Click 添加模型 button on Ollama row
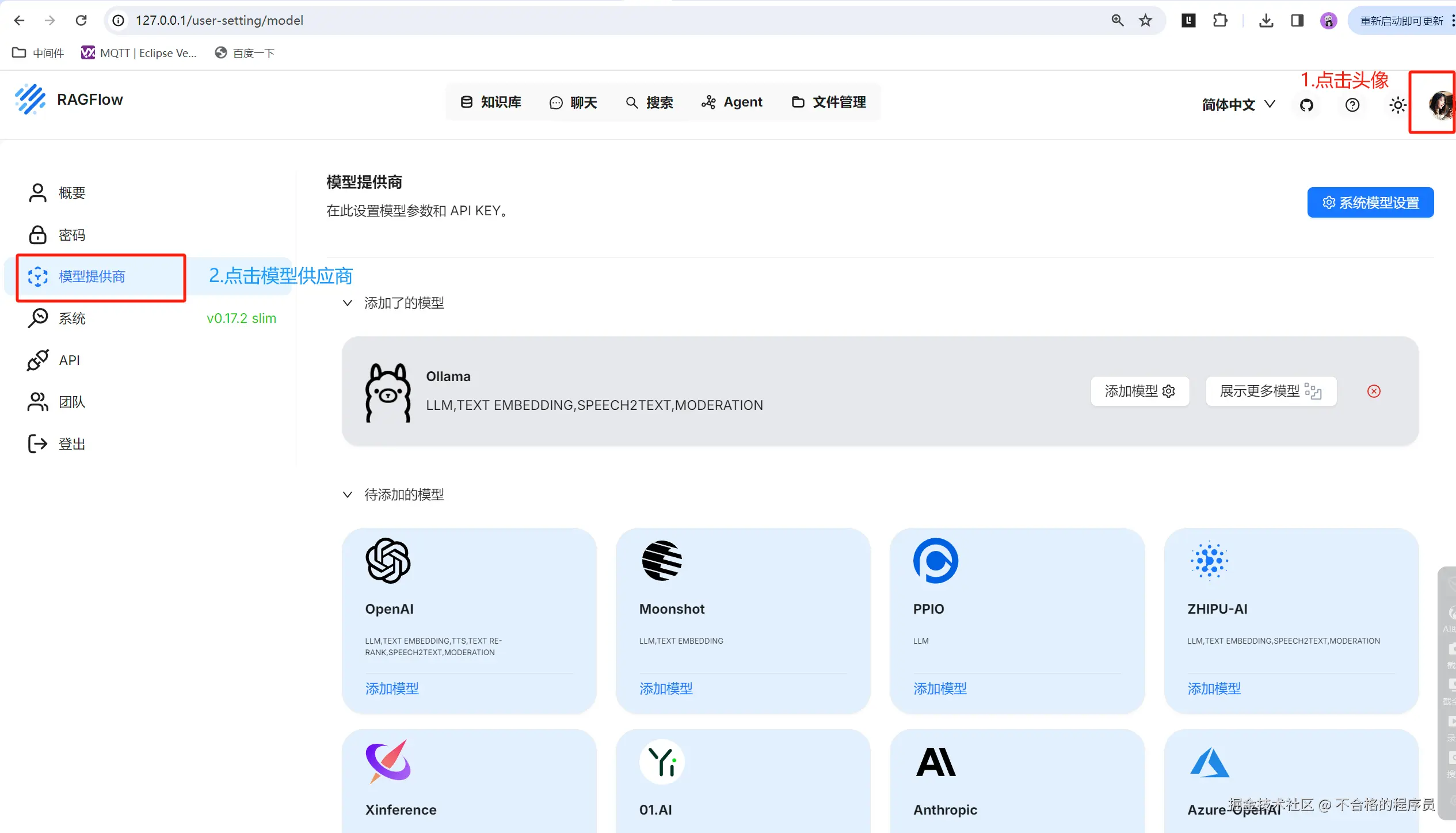Screen dimensions: 1456x833 pos(1139,391)
